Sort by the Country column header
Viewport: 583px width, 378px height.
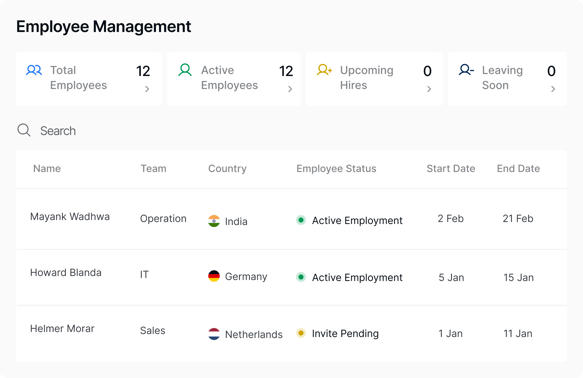(227, 168)
